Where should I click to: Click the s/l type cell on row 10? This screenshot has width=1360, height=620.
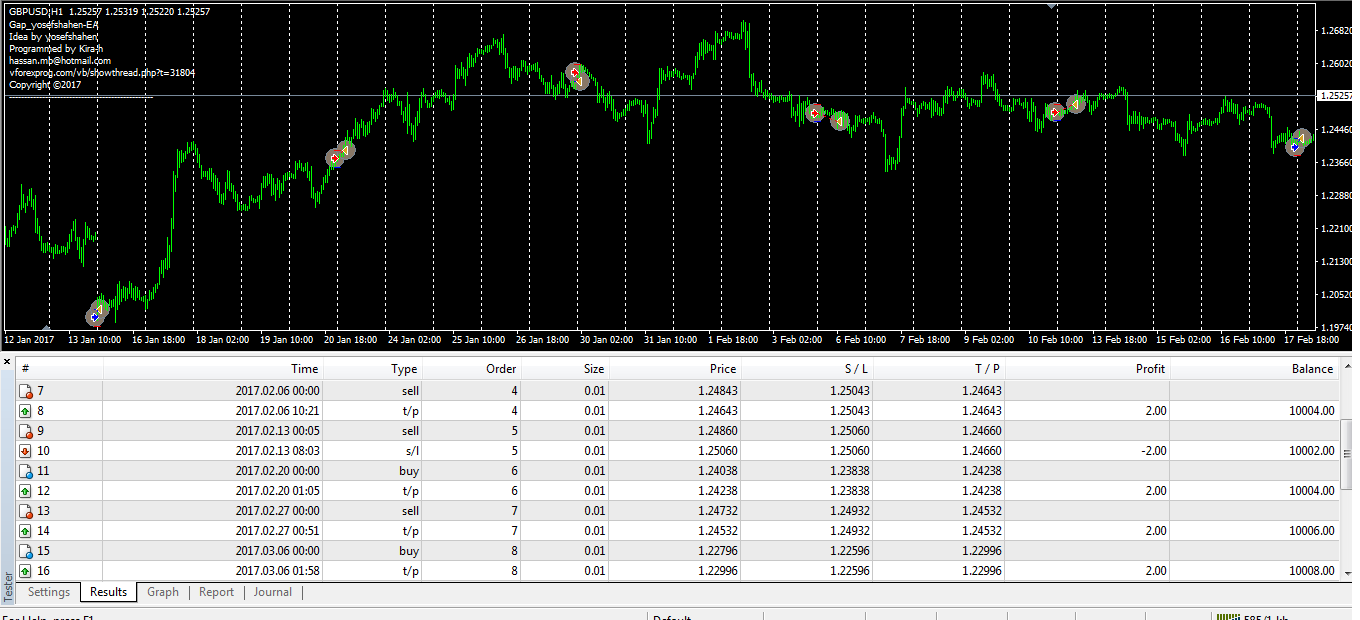[410, 451]
